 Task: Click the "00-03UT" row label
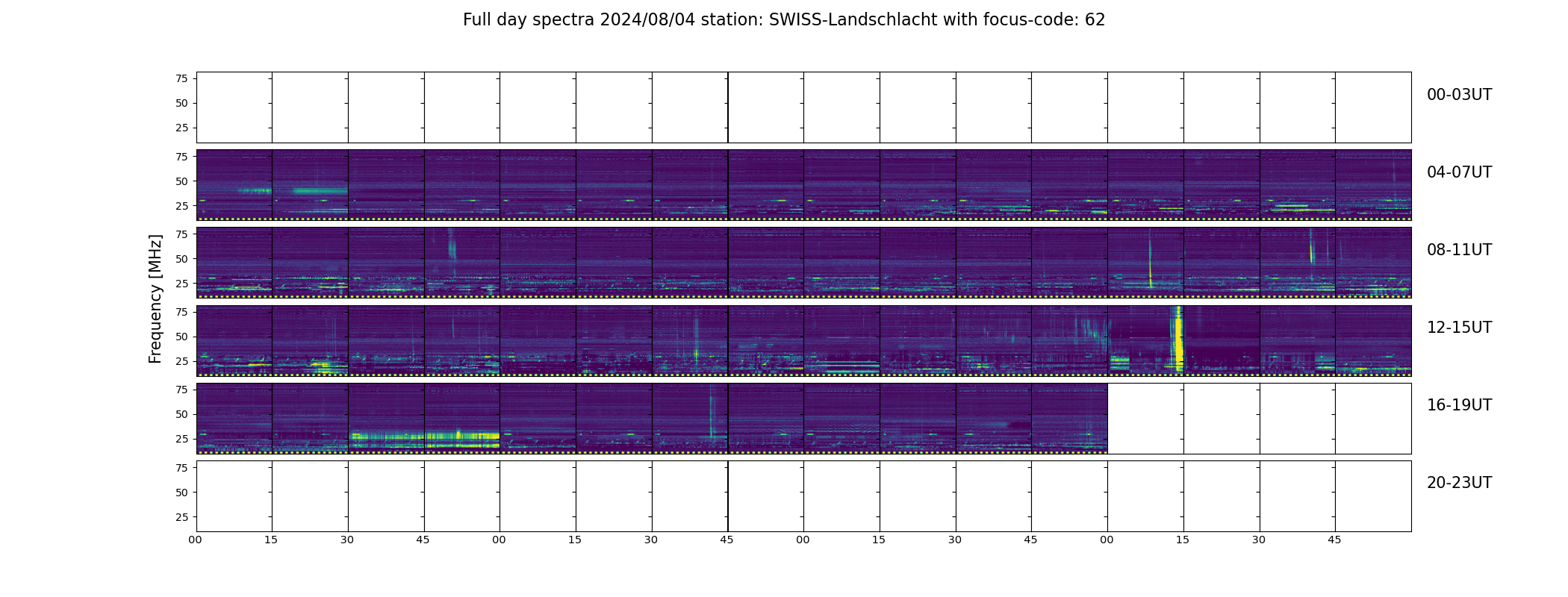(1459, 95)
